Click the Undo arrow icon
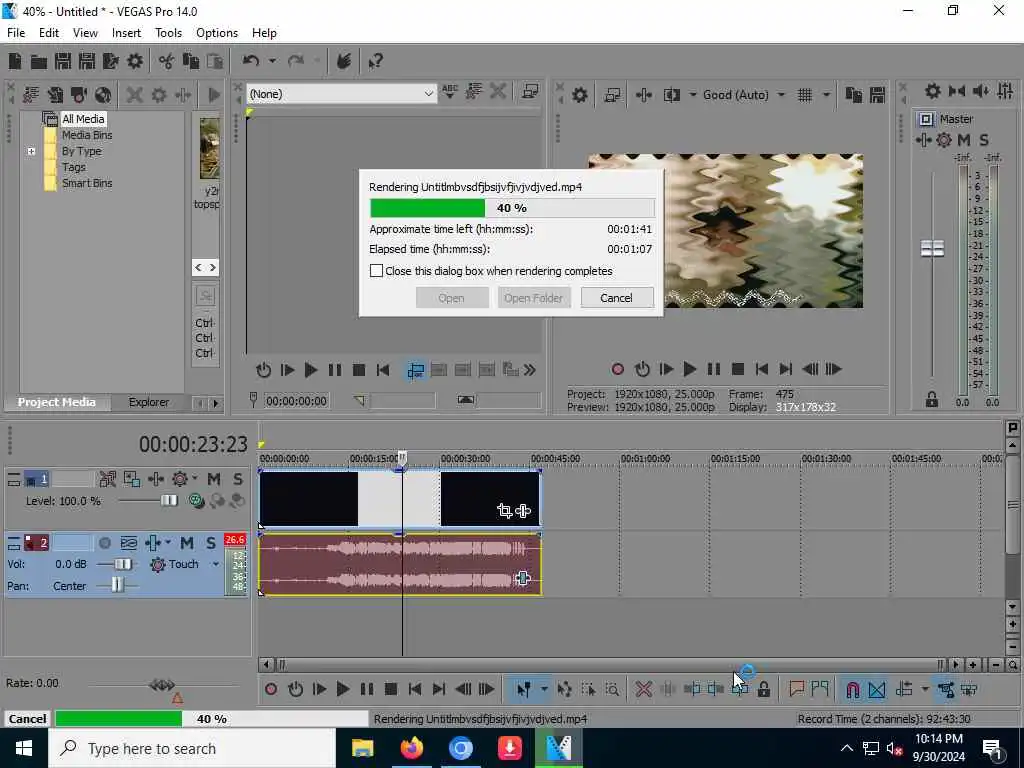Screen dimensions: 1024x768 pos(250,61)
